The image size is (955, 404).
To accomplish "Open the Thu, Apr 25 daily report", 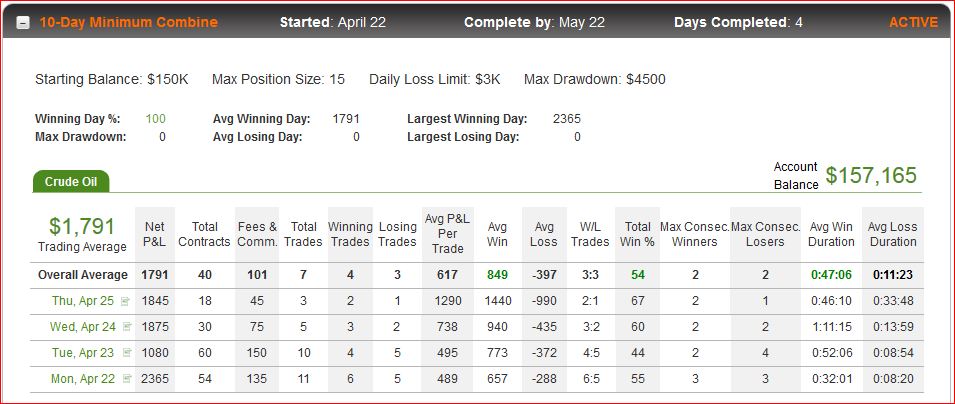I will point(83,301).
